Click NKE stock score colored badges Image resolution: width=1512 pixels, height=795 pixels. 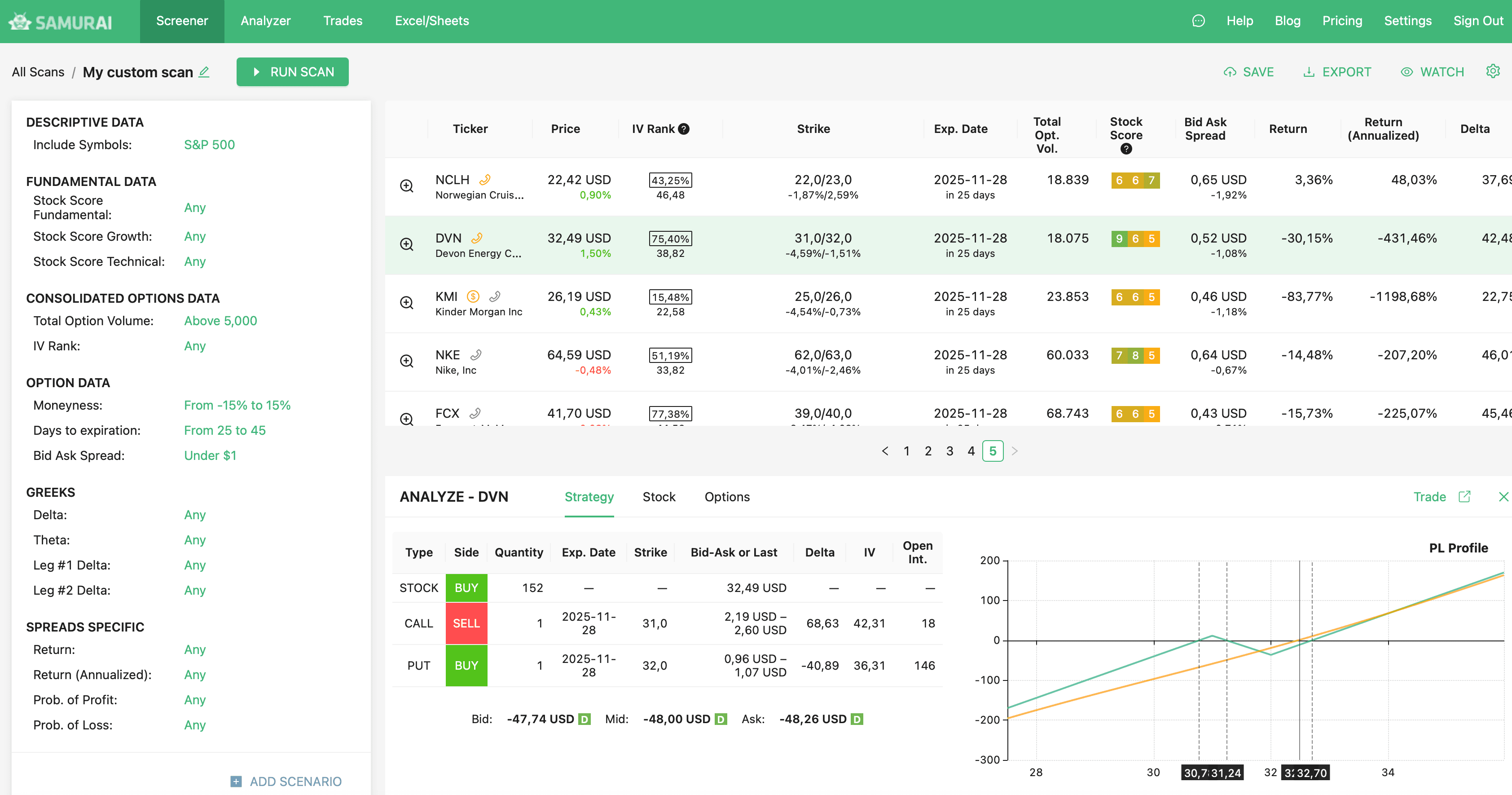(x=1135, y=355)
